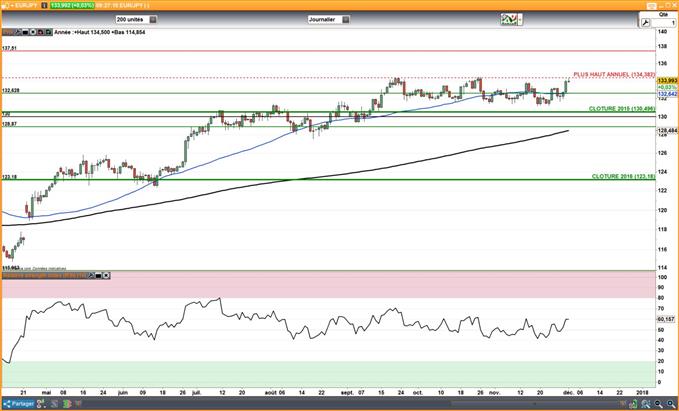Click the fifth icon in price panel header
Image resolution: width=679 pixels, height=411 pixels.
click(40, 32)
